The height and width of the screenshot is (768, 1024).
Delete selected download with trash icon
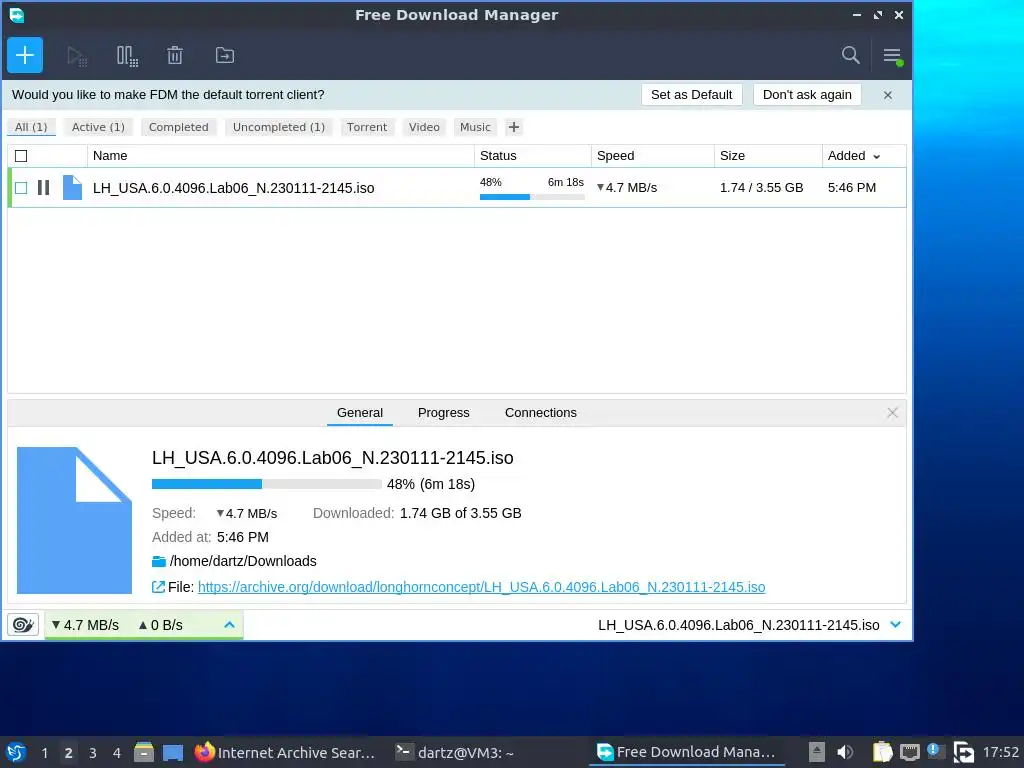(175, 56)
